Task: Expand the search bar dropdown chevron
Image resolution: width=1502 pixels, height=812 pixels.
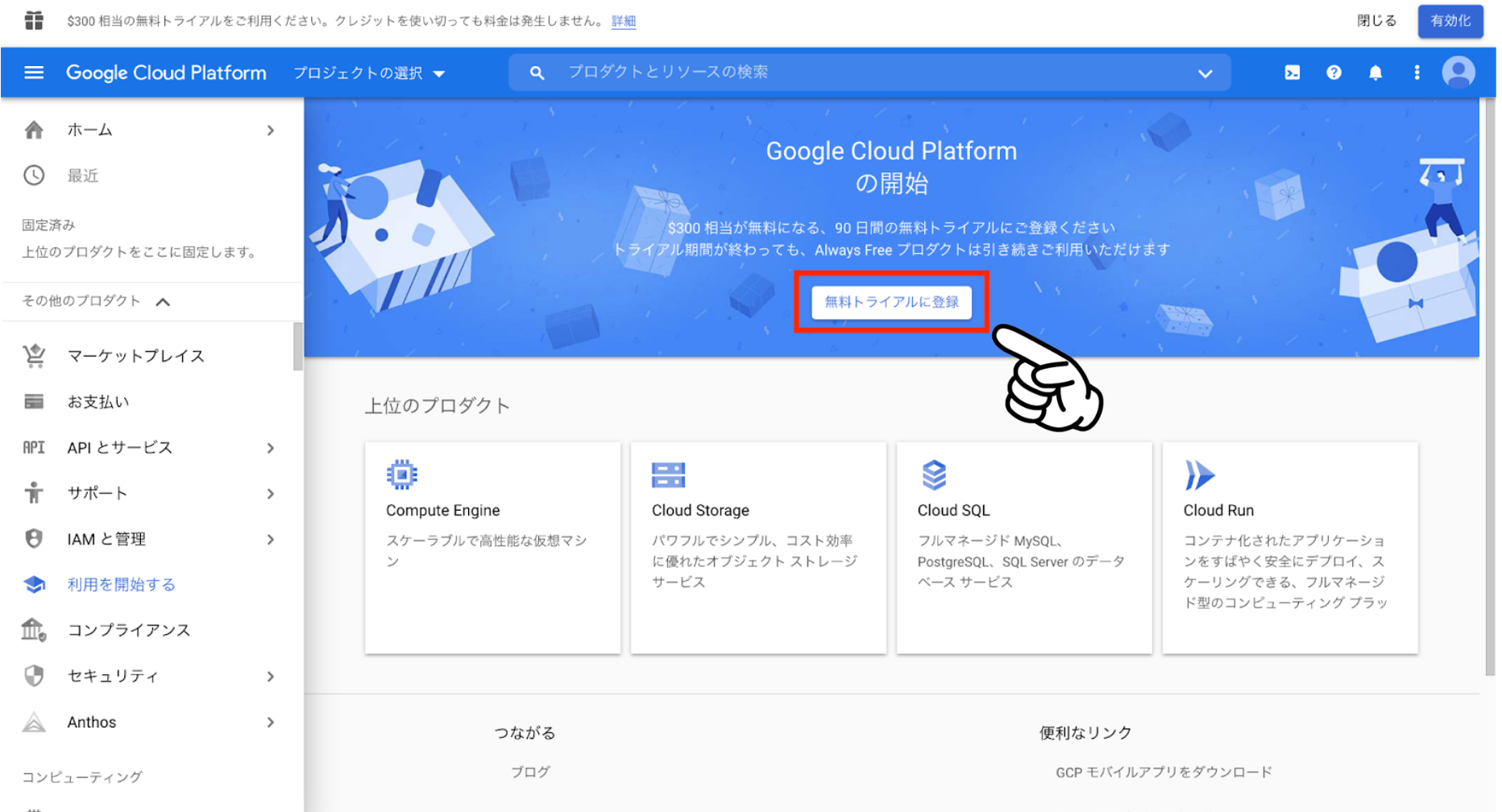Action: click(x=1205, y=73)
